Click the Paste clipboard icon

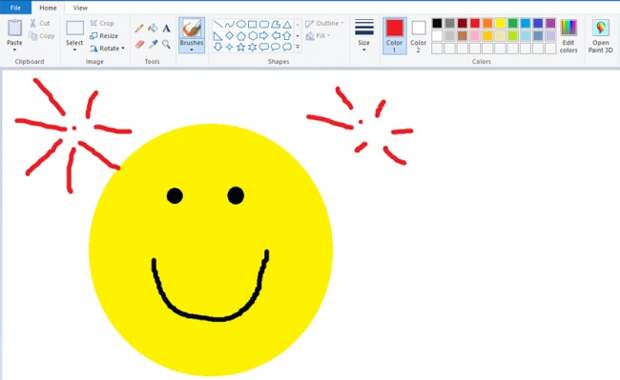[x=15, y=28]
